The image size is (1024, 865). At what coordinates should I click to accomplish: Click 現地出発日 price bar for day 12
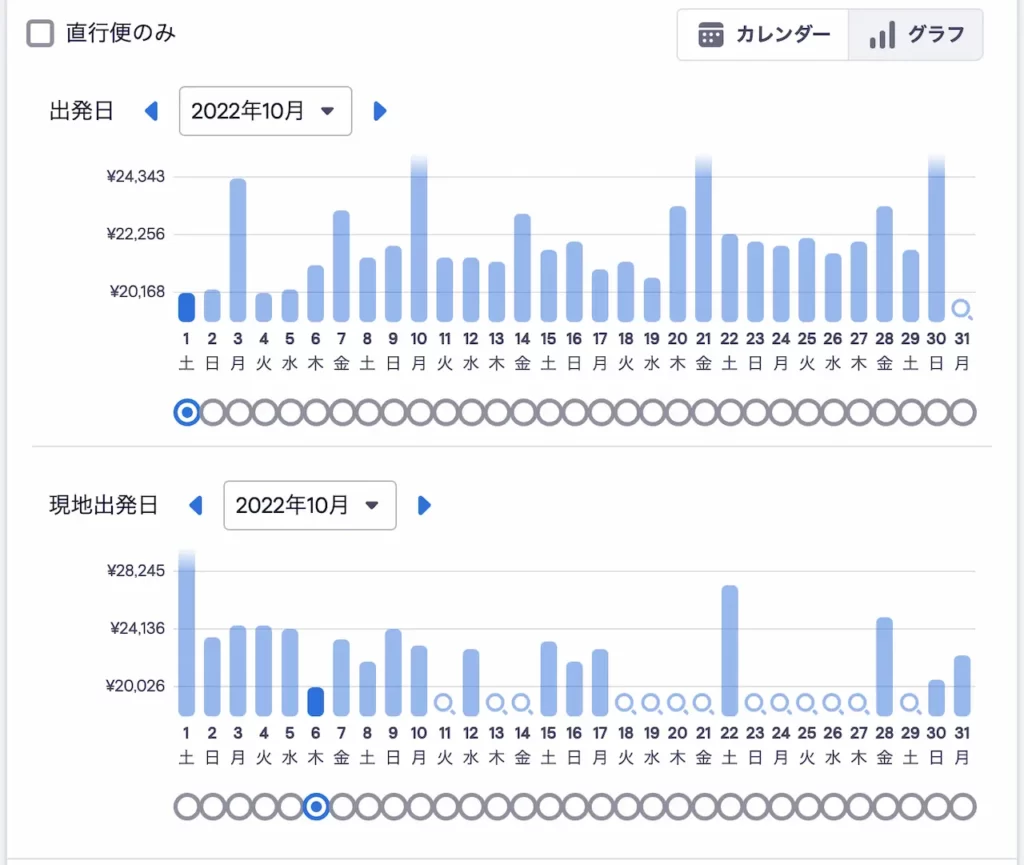point(471,683)
